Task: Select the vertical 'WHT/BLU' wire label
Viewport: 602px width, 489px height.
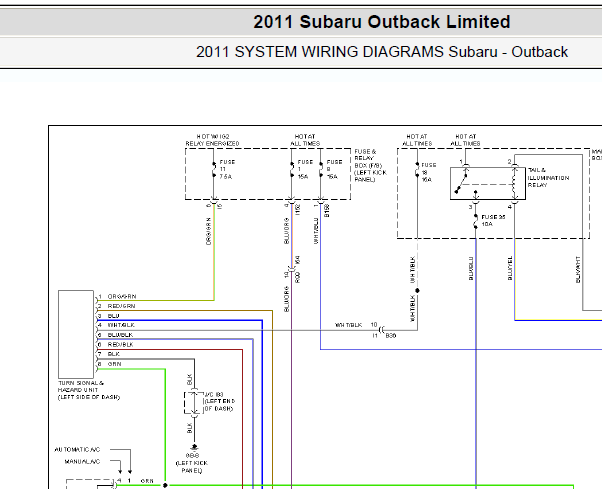Action: tap(316, 231)
